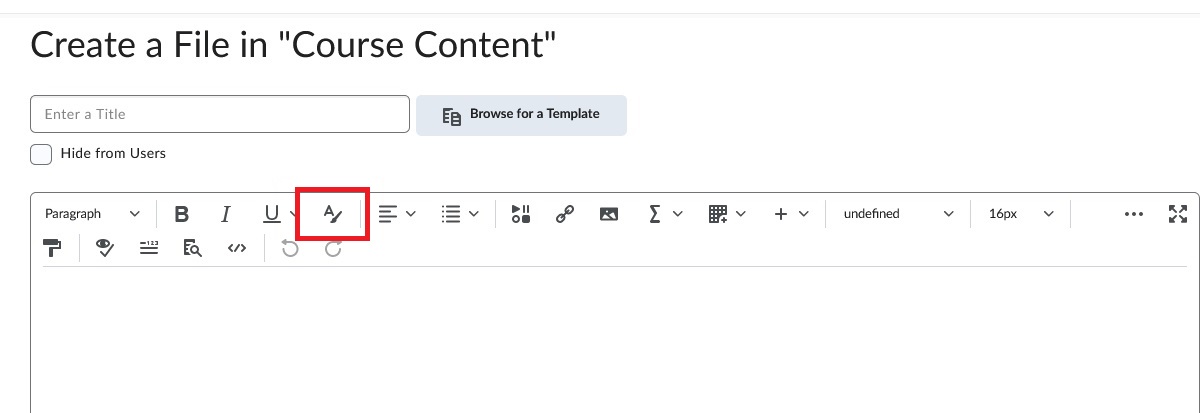Expand the Paragraph format dropdown
The height and width of the screenshot is (413, 1200).
[x=92, y=213]
